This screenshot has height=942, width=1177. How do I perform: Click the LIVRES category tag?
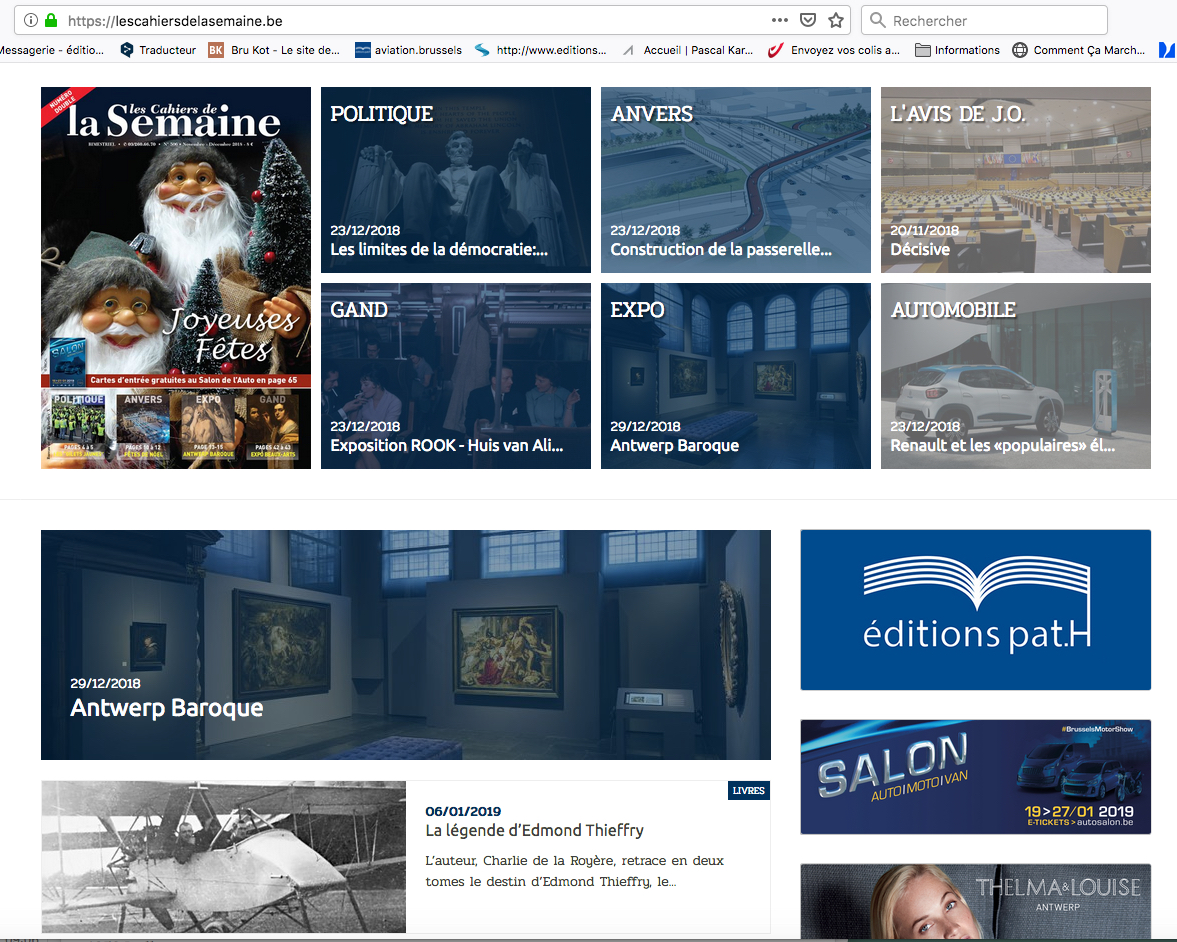point(748,791)
